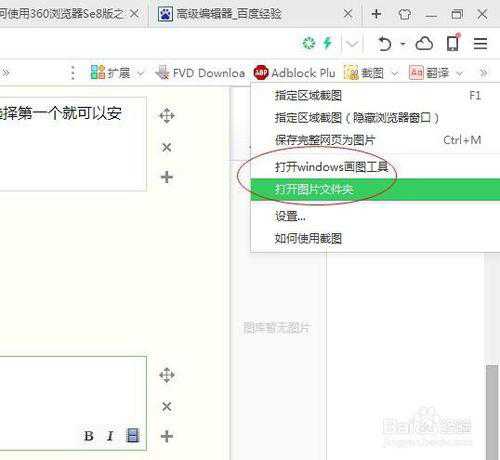Viewport: 500px width, 460px height.
Task: Click the green browser-doctor icon
Action: click(309, 43)
